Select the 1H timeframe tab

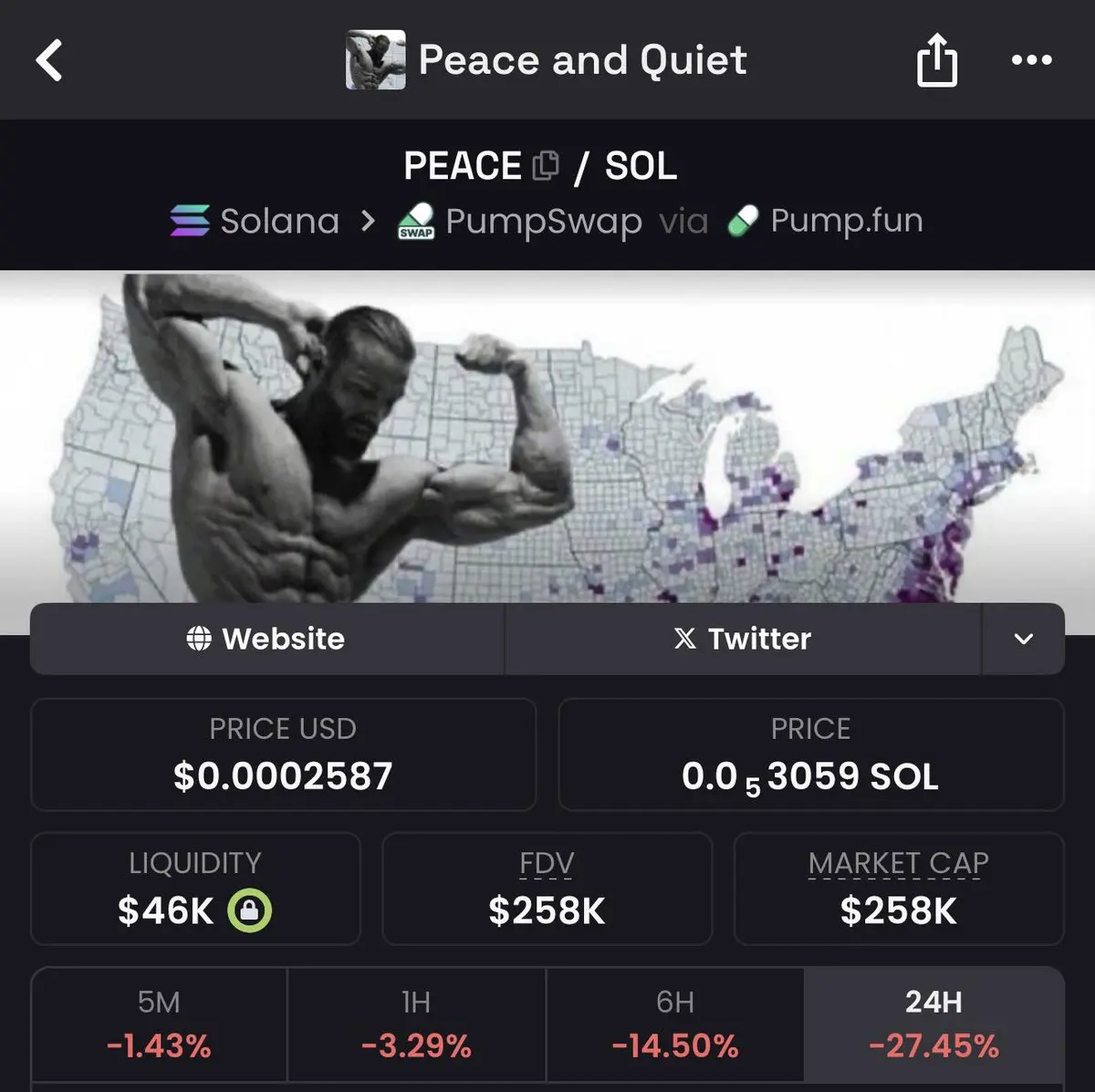417,1024
